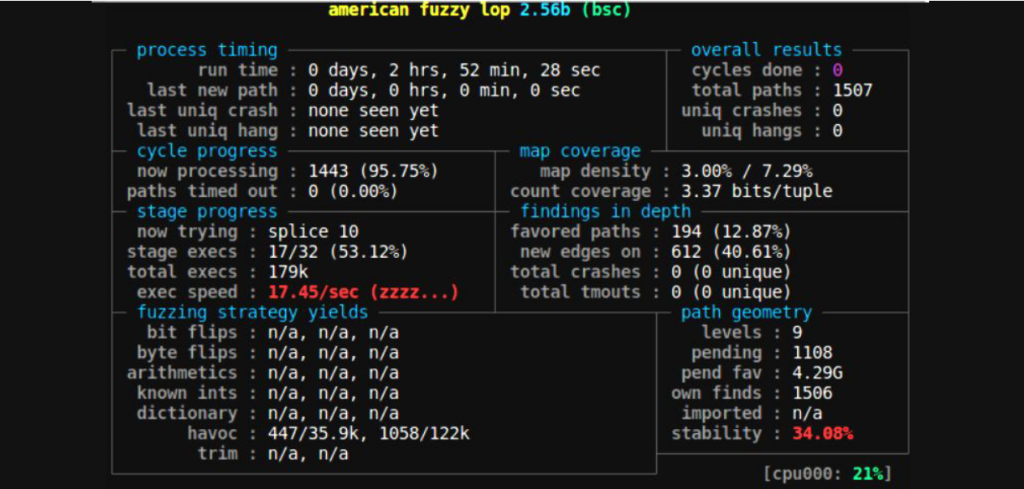The height and width of the screenshot is (489, 1024).
Task: Click the magenta cycles done value
Action: pos(837,70)
